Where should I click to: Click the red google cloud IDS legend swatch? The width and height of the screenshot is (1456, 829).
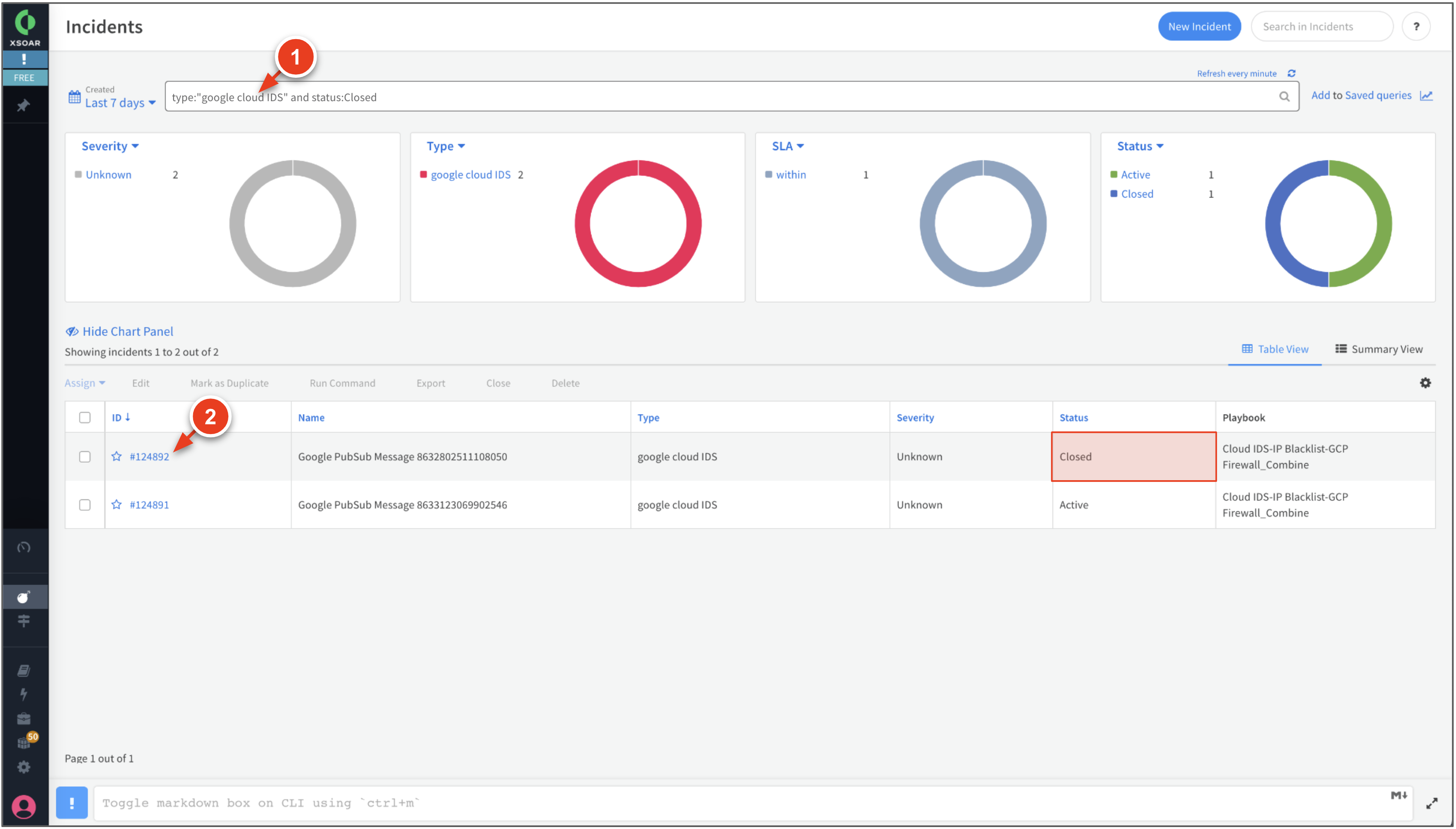click(423, 175)
